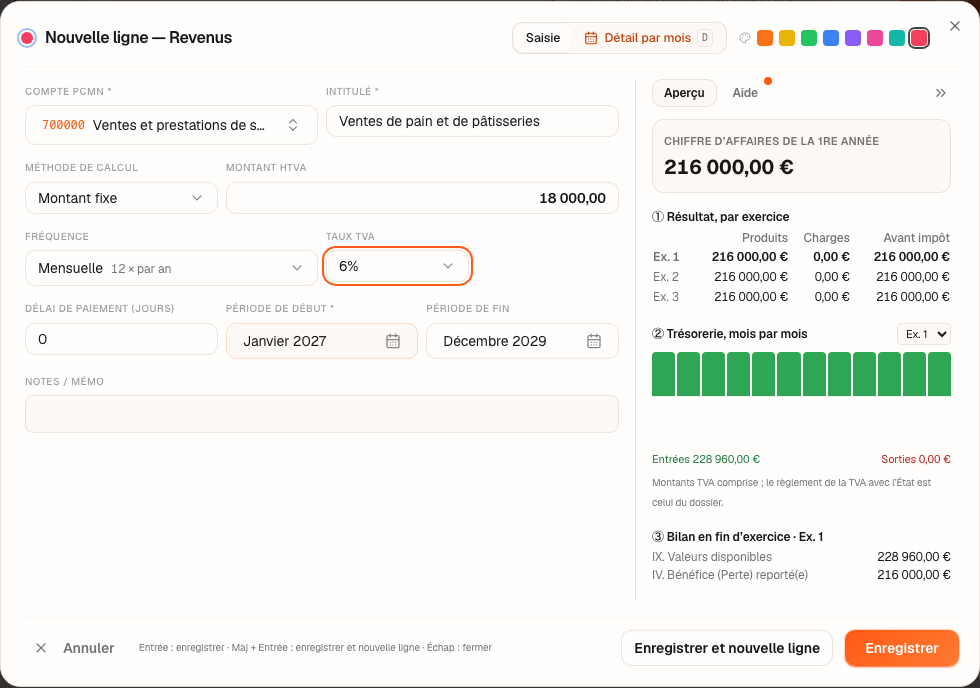The width and height of the screenshot is (980, 688).
Task: Switch to the Saisie view
Action: pos(542,38)
